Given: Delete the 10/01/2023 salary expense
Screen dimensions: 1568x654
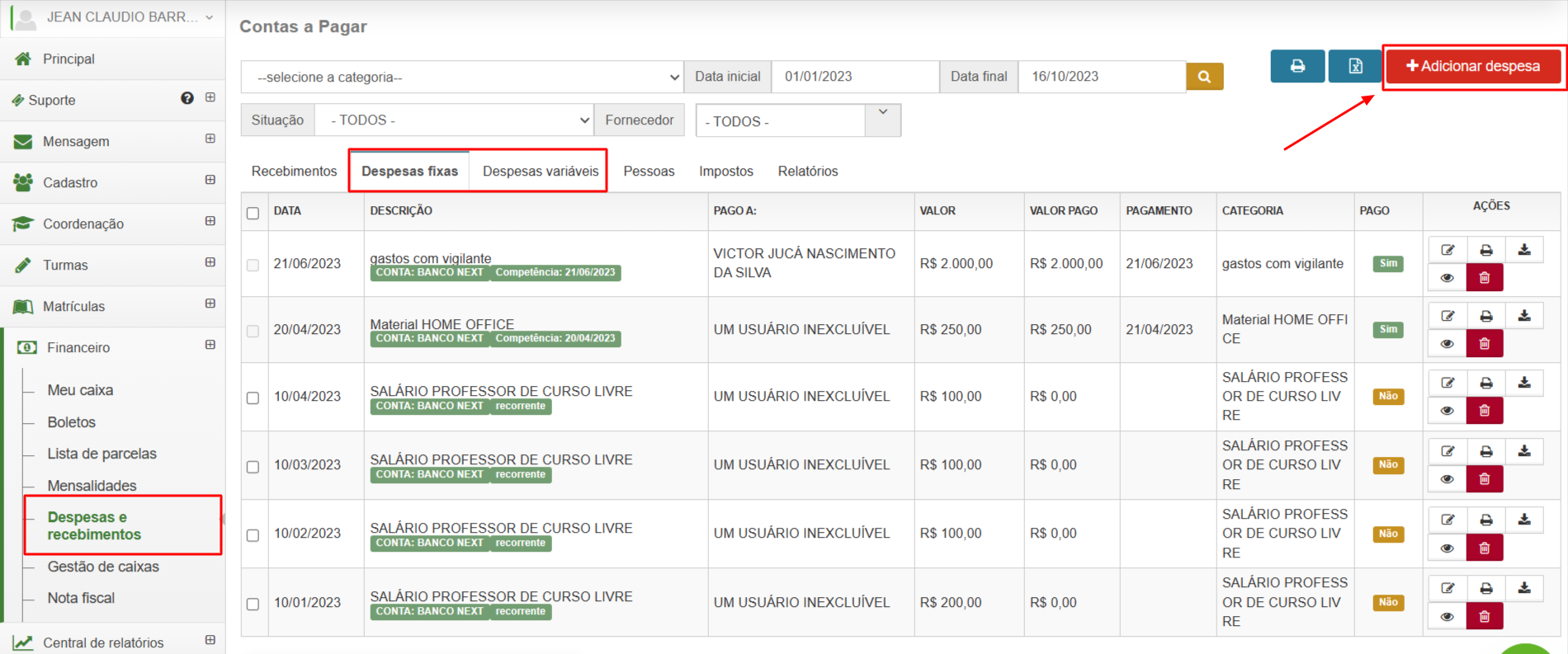Looking at the screenshot, I should pyautogui.click(x=1485, y=616).
